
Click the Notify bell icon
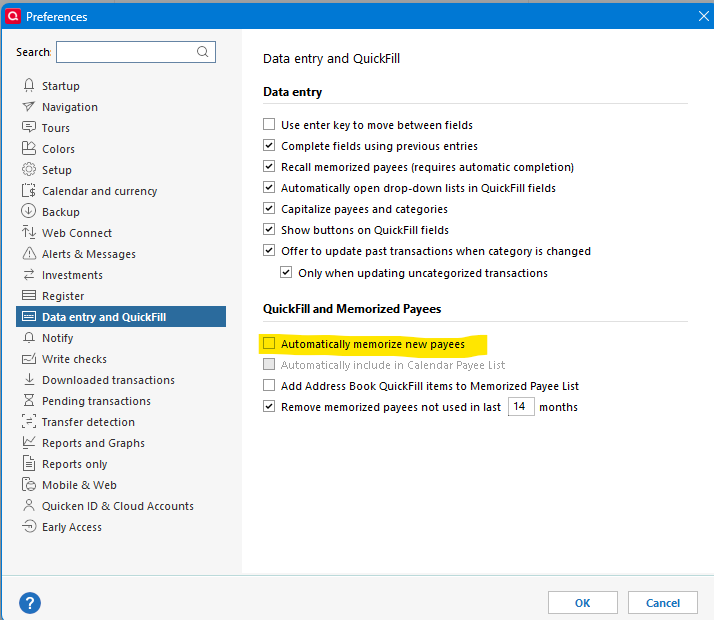[x=29, y=337]
